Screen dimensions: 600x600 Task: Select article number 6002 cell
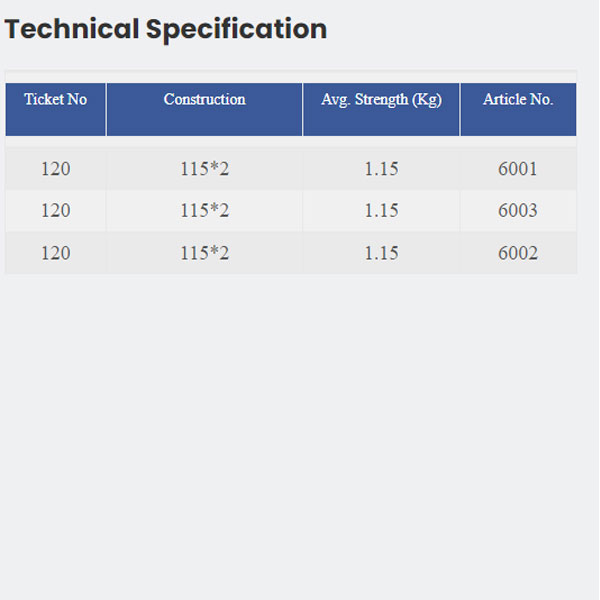[518, 253]
